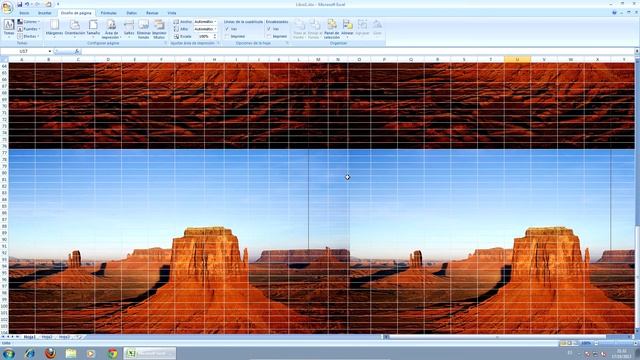The image size is (640, 360).
Task: Open the Temas themes gallery
Action: pyautogui.click(x=9, y=29)
